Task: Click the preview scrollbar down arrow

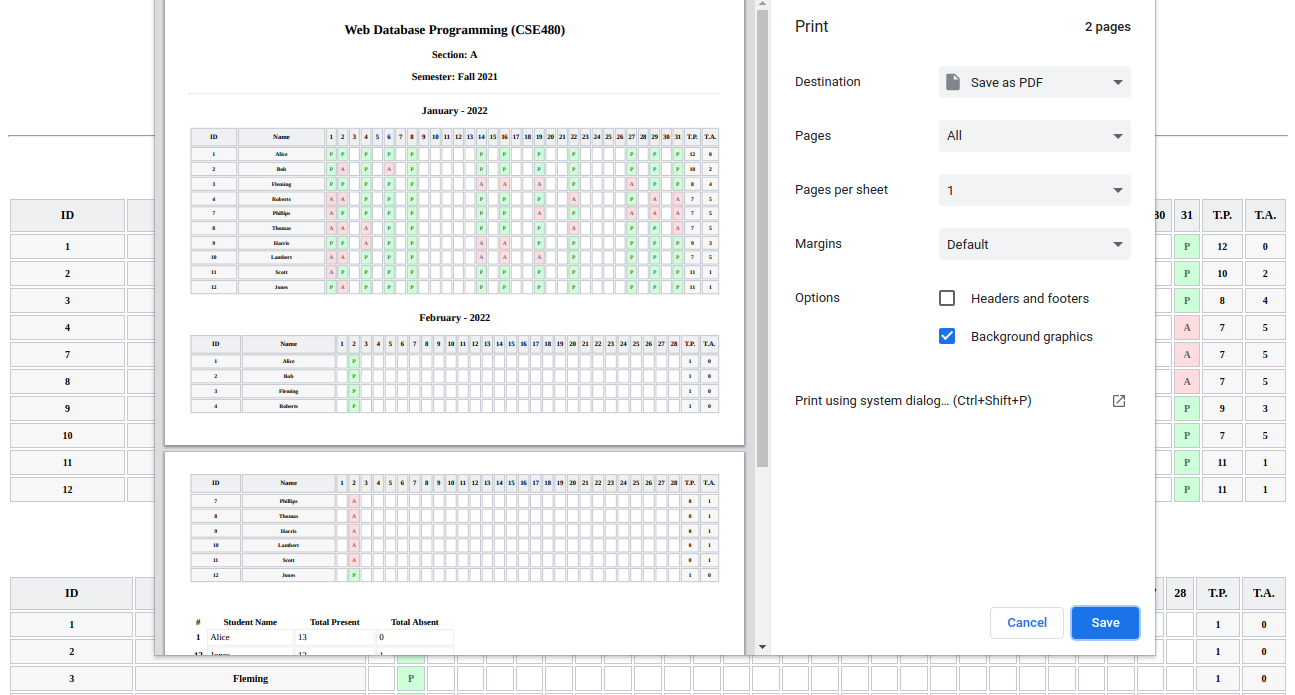Action: pos(763,647)
